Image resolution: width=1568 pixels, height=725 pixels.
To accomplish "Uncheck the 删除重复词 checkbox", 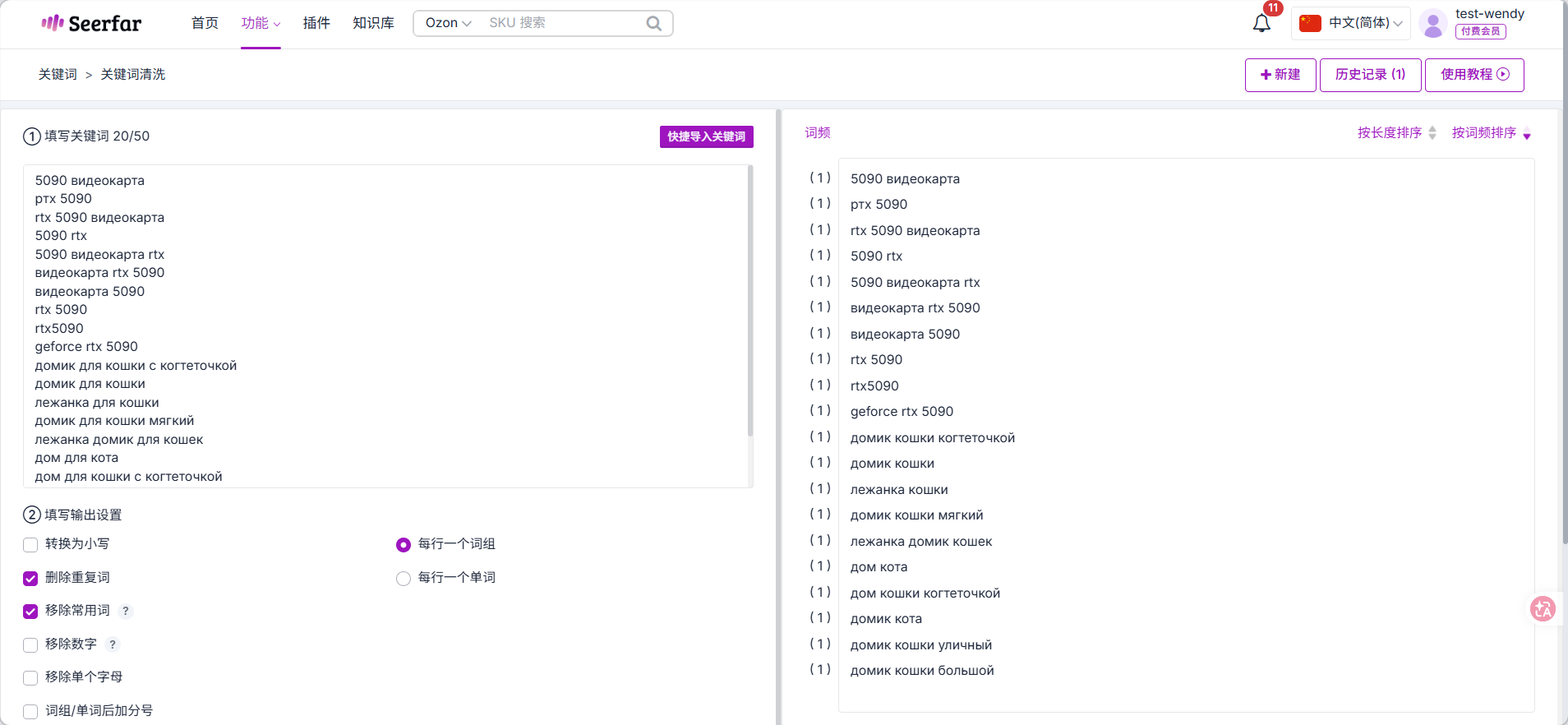I will [30, 579].
